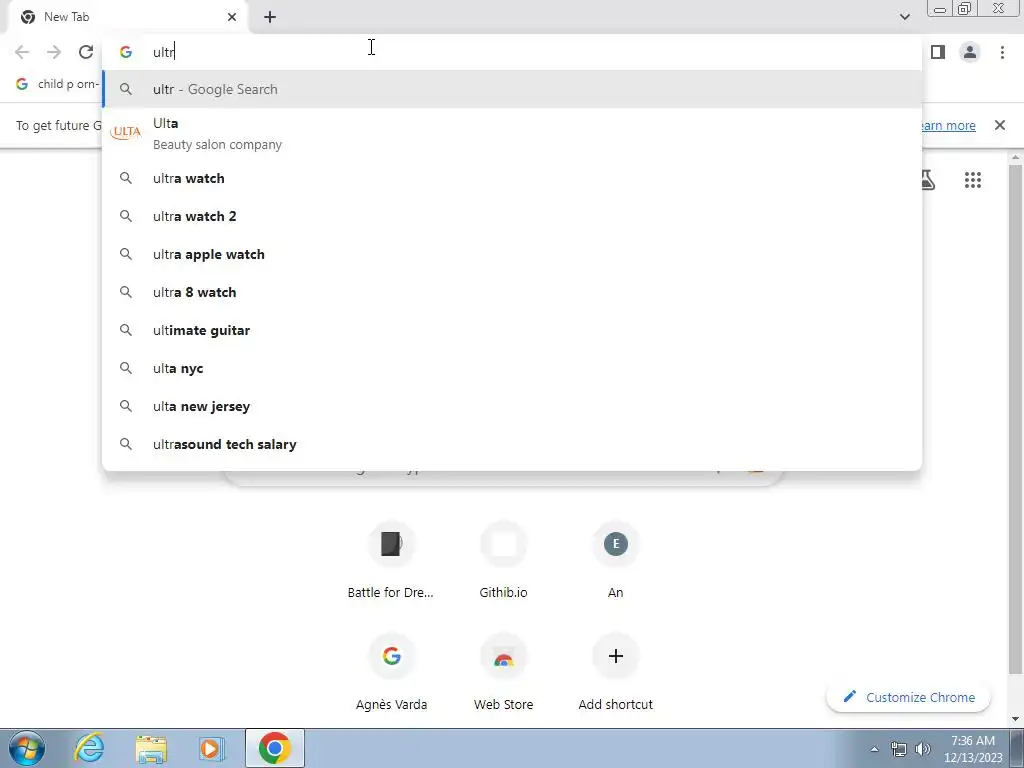
Task: Close the New Tab tab
Action: click(x=232, y=17)
